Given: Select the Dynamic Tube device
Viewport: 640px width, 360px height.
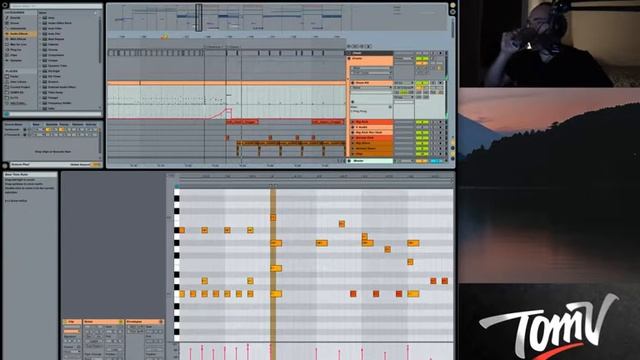Looking at the screenshot, I should [58, 66].
